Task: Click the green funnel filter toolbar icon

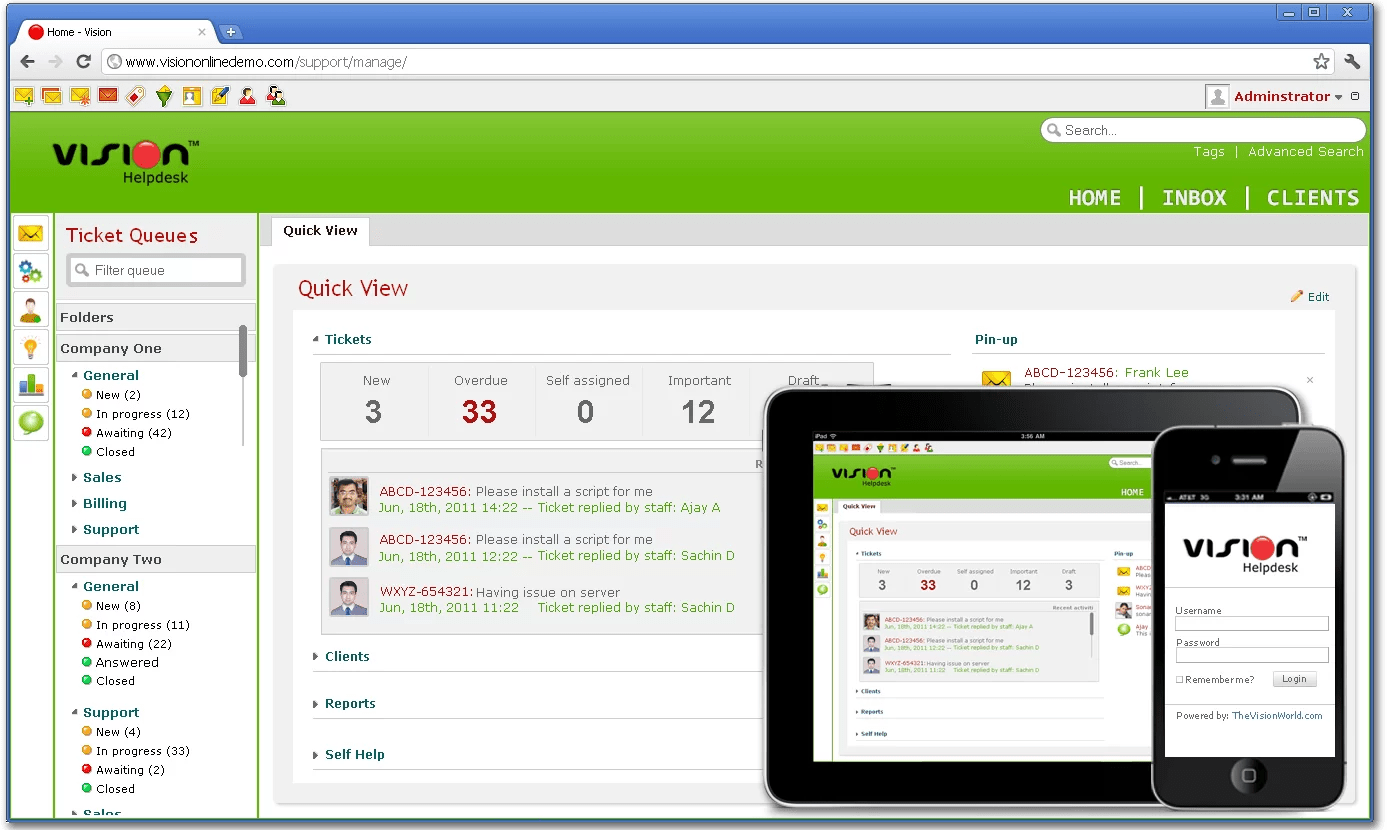Action: (x=163, y=95)
